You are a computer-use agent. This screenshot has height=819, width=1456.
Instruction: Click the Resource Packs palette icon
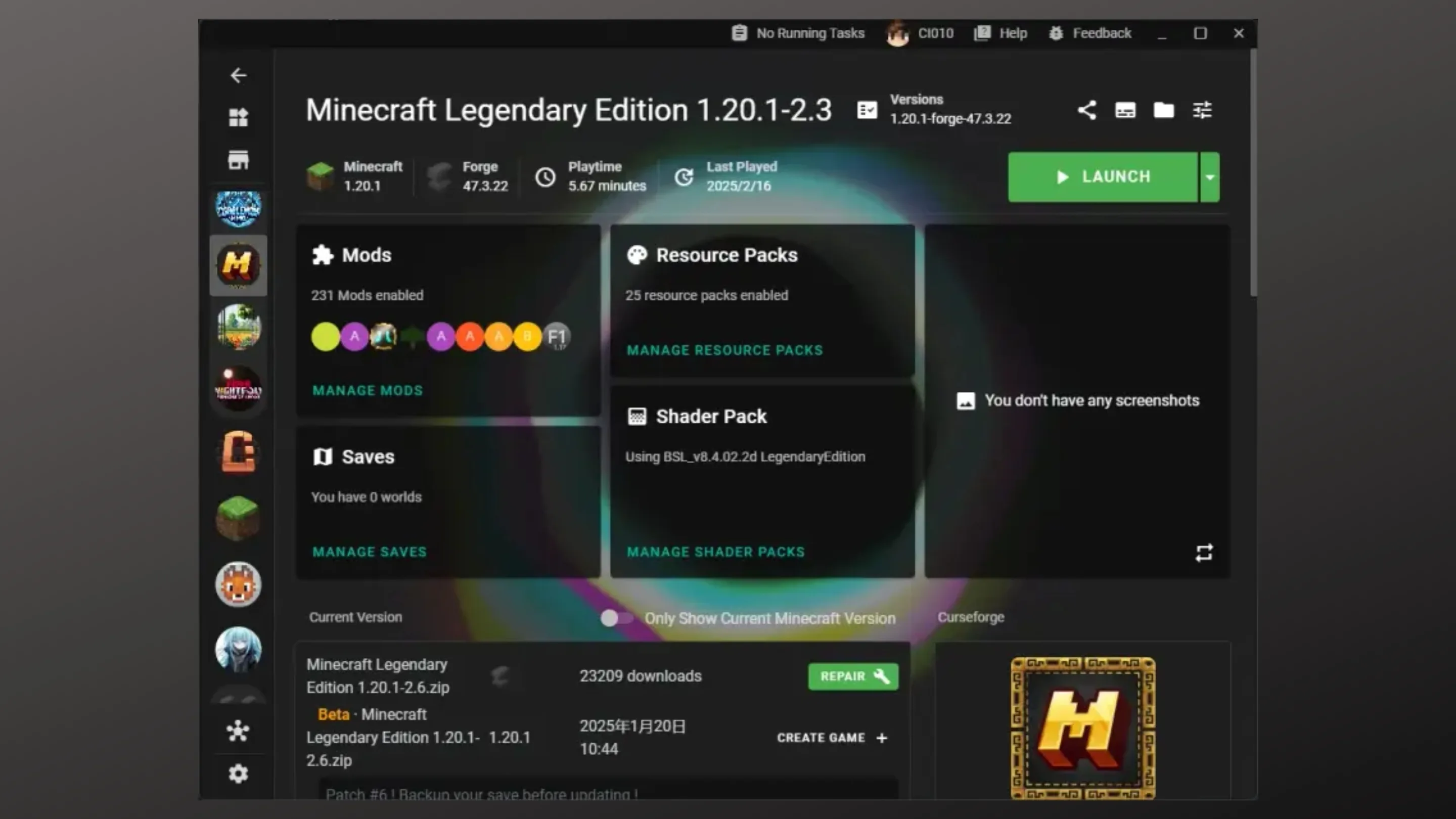(x=637, y=255)
